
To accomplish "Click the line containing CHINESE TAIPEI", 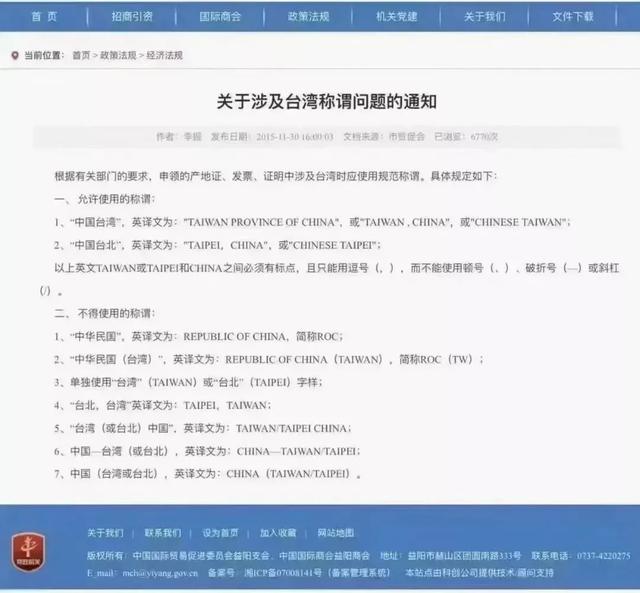I will point(218,245).
